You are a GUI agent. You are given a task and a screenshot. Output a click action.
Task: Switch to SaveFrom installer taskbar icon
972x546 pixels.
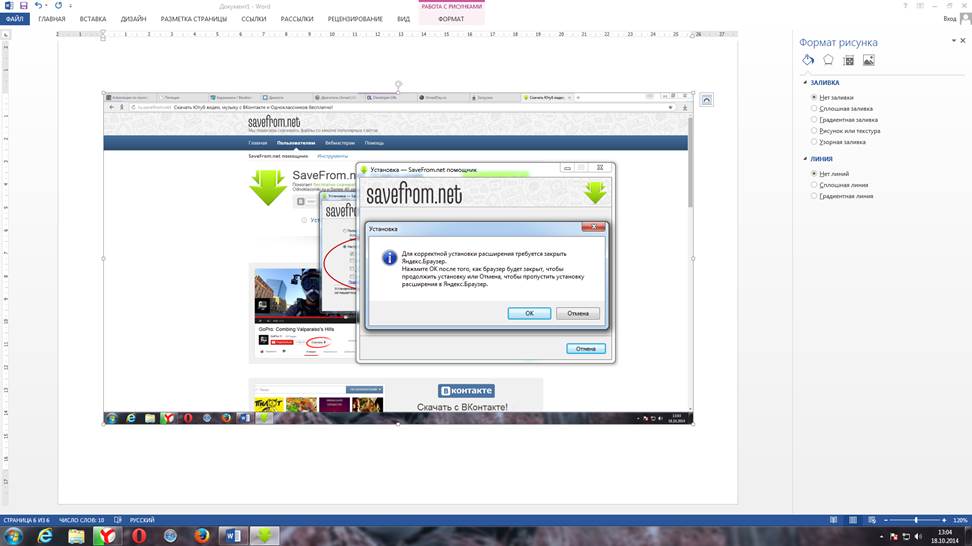point(265,536)
